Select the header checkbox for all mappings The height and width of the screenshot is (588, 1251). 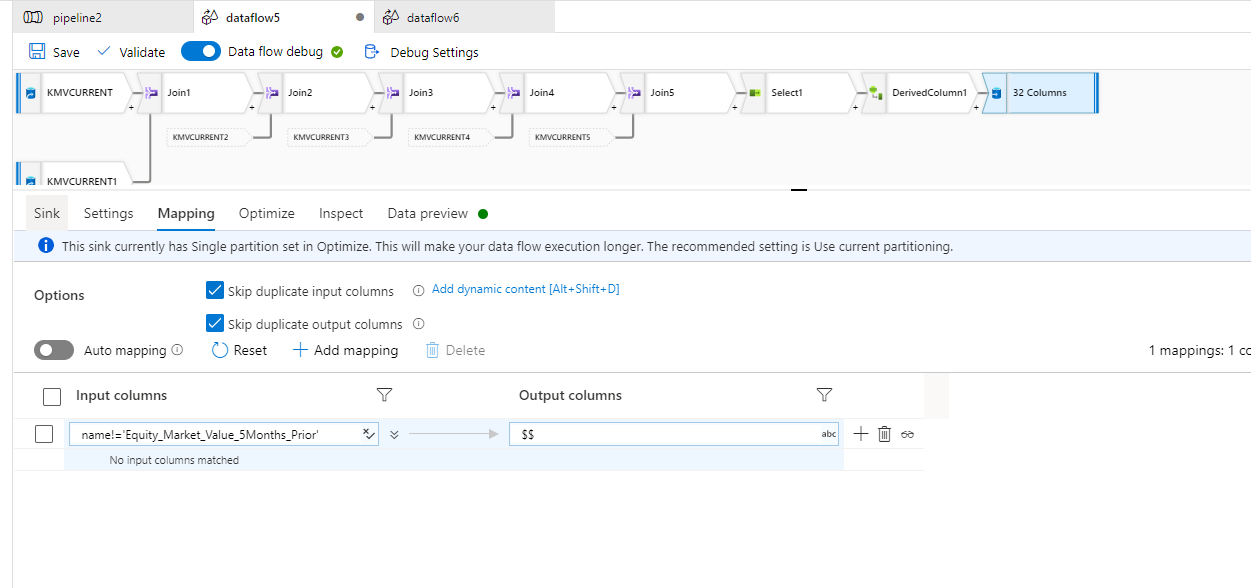point(52,396)
